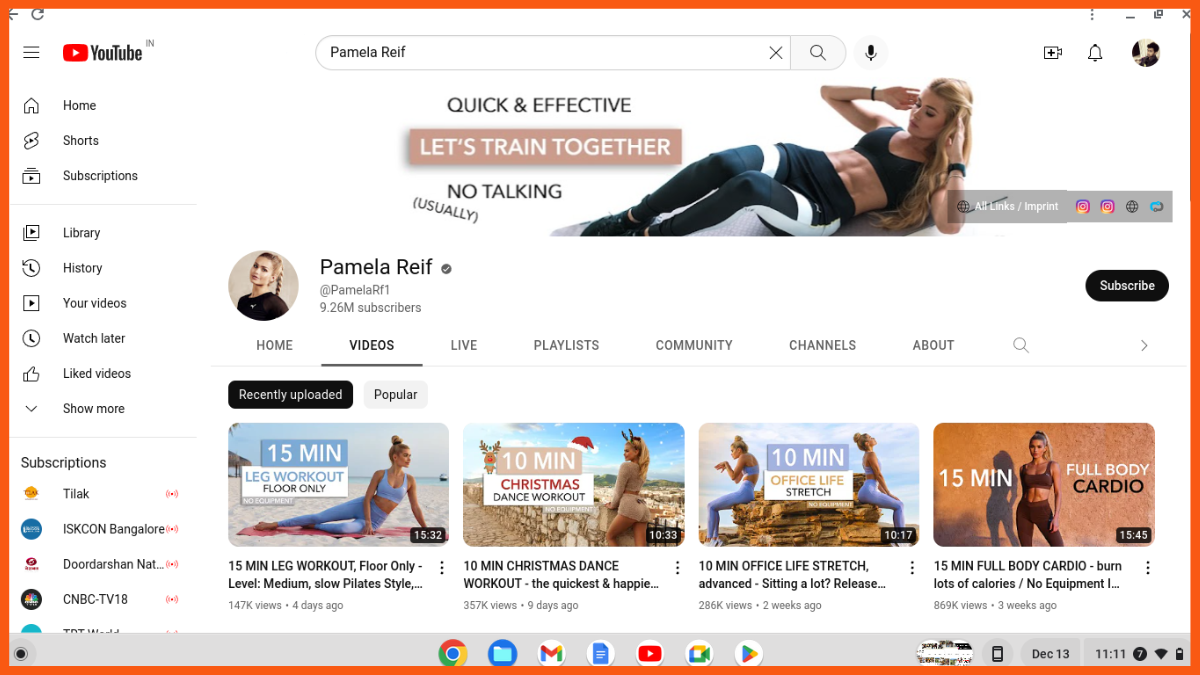
Task: Open 10 MIN OFFICE LIFE STRETCH title
Action: pyautogui.click(x=792, y=574)
